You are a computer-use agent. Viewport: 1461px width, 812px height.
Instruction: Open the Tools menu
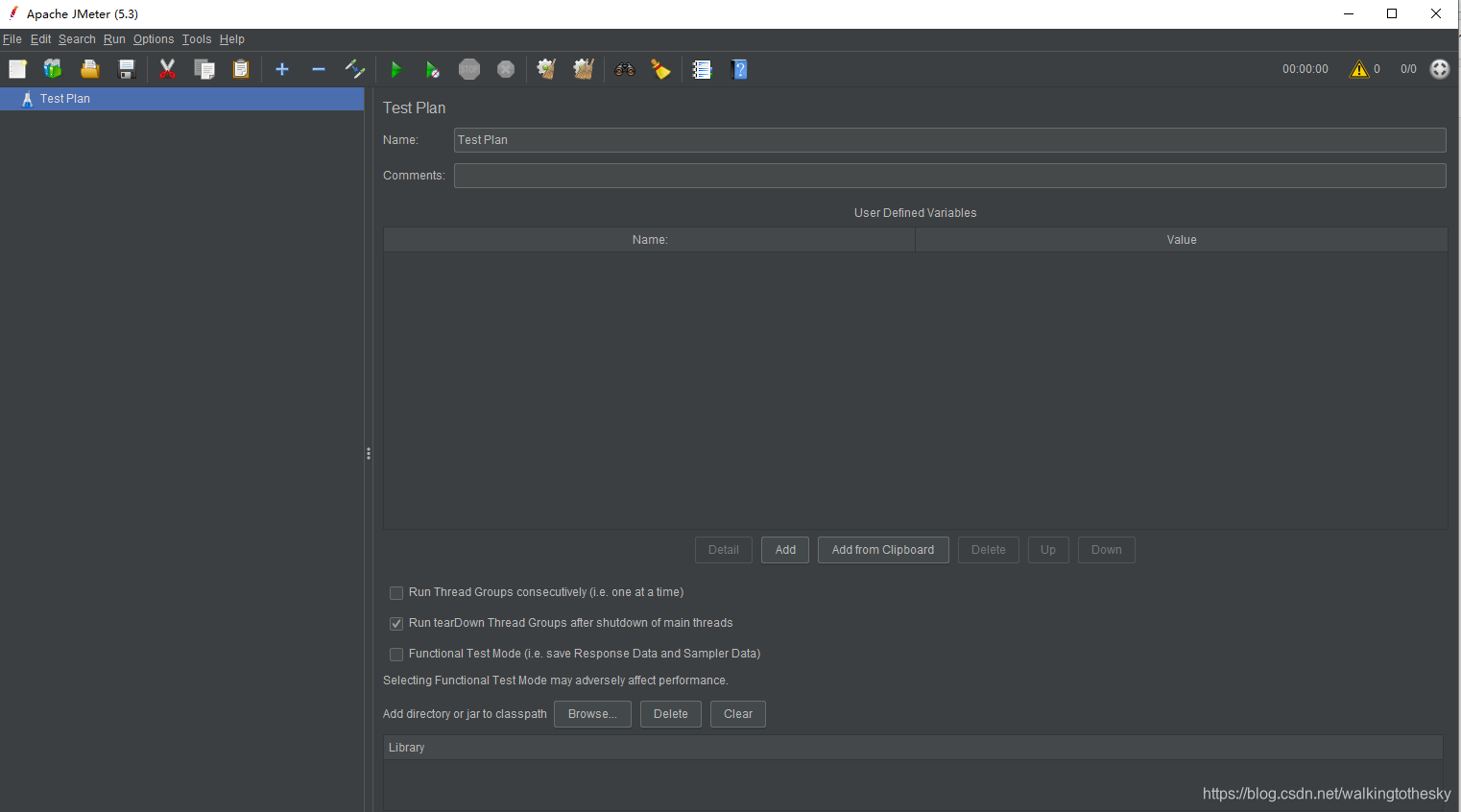point(197,39)
